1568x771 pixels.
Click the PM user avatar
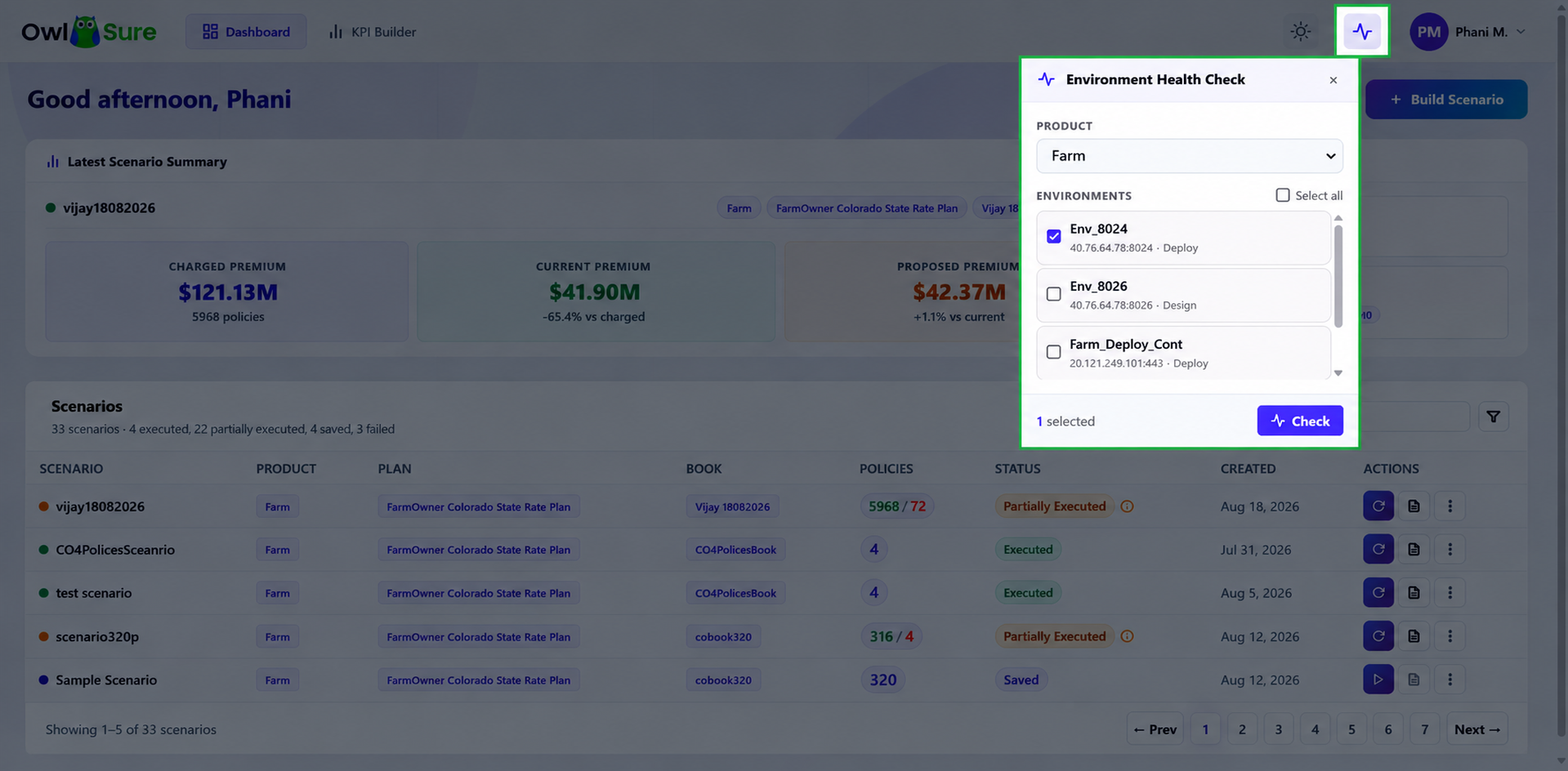1428,32
